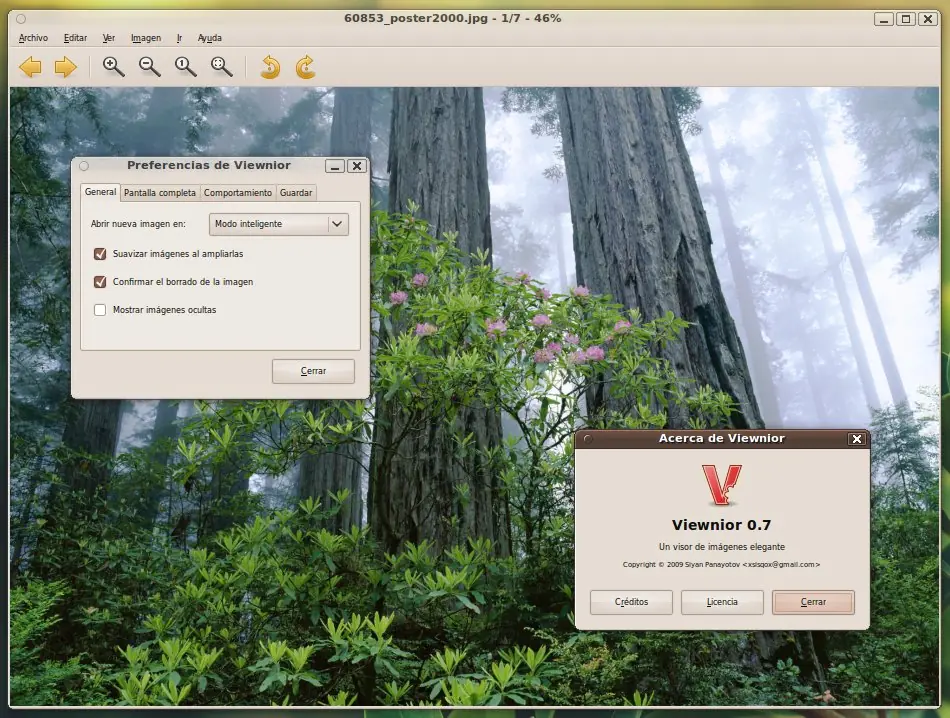Enable Mostrar imágenes ocultas

pos(100,310)
